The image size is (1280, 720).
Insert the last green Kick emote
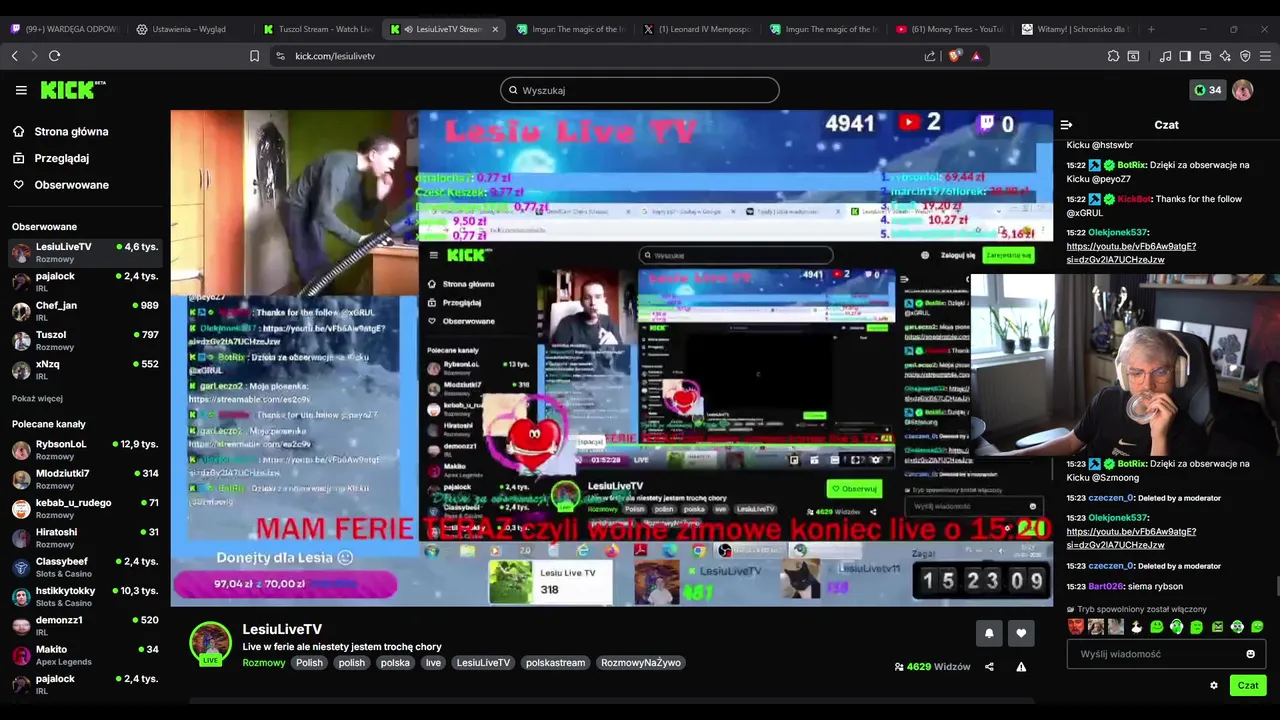[x=1257, y=627]
